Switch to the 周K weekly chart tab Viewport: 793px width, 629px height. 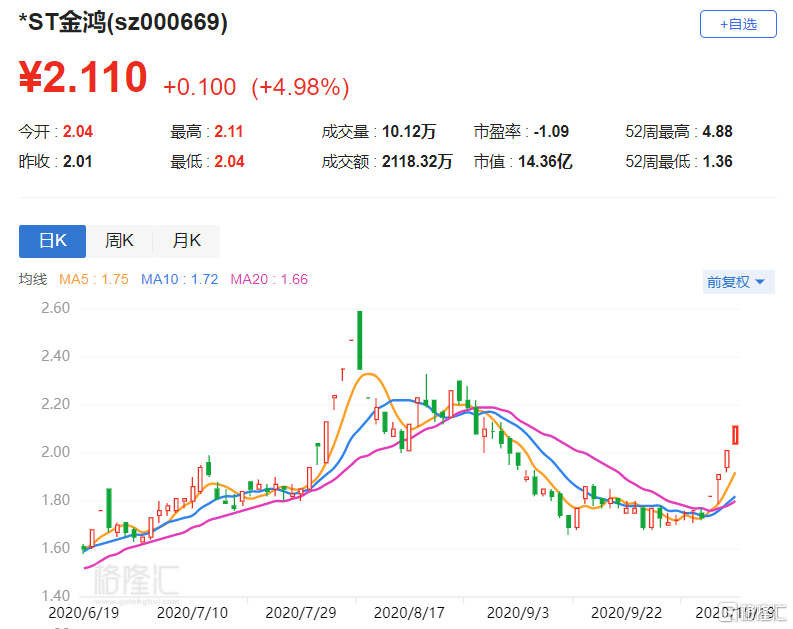[119, 241]
